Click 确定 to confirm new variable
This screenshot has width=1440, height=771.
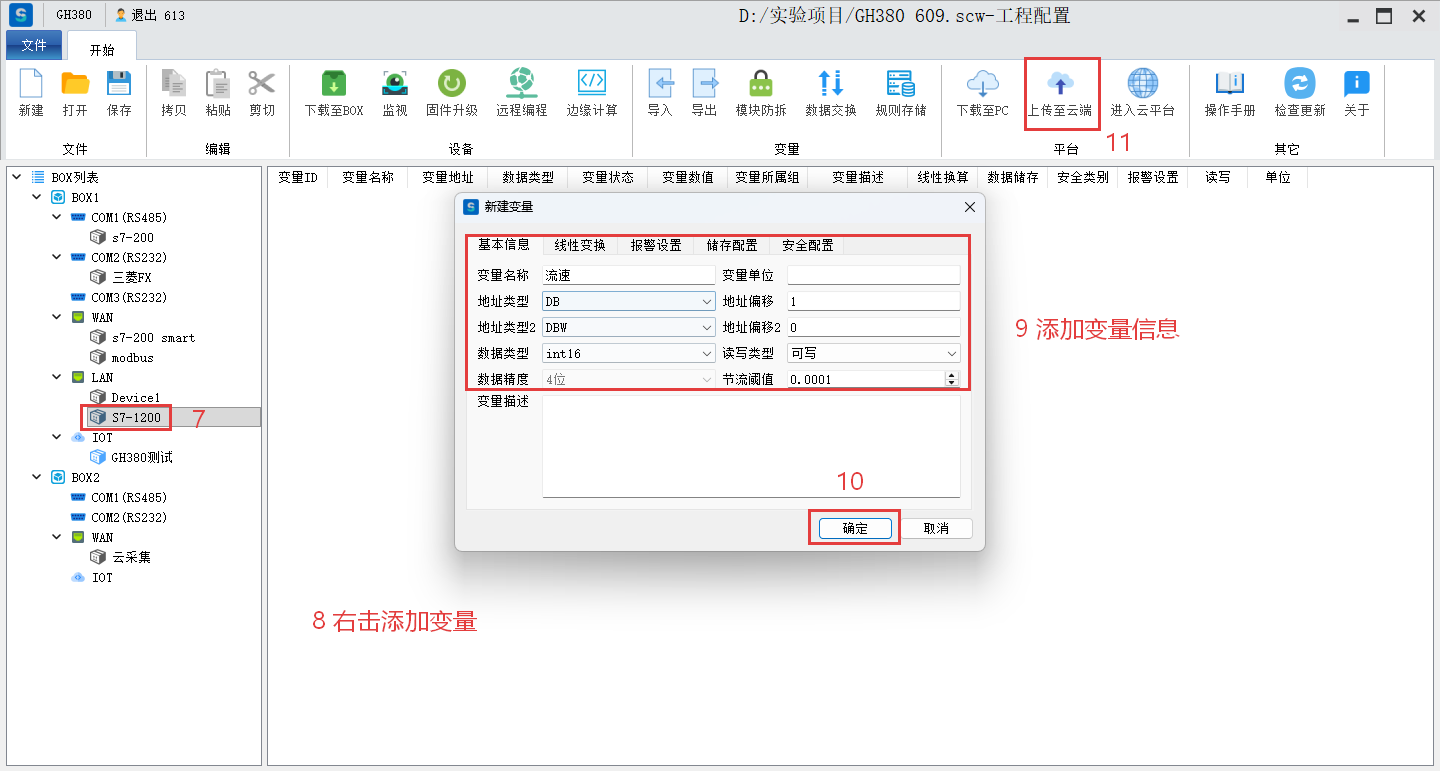(x=855, y=528)
